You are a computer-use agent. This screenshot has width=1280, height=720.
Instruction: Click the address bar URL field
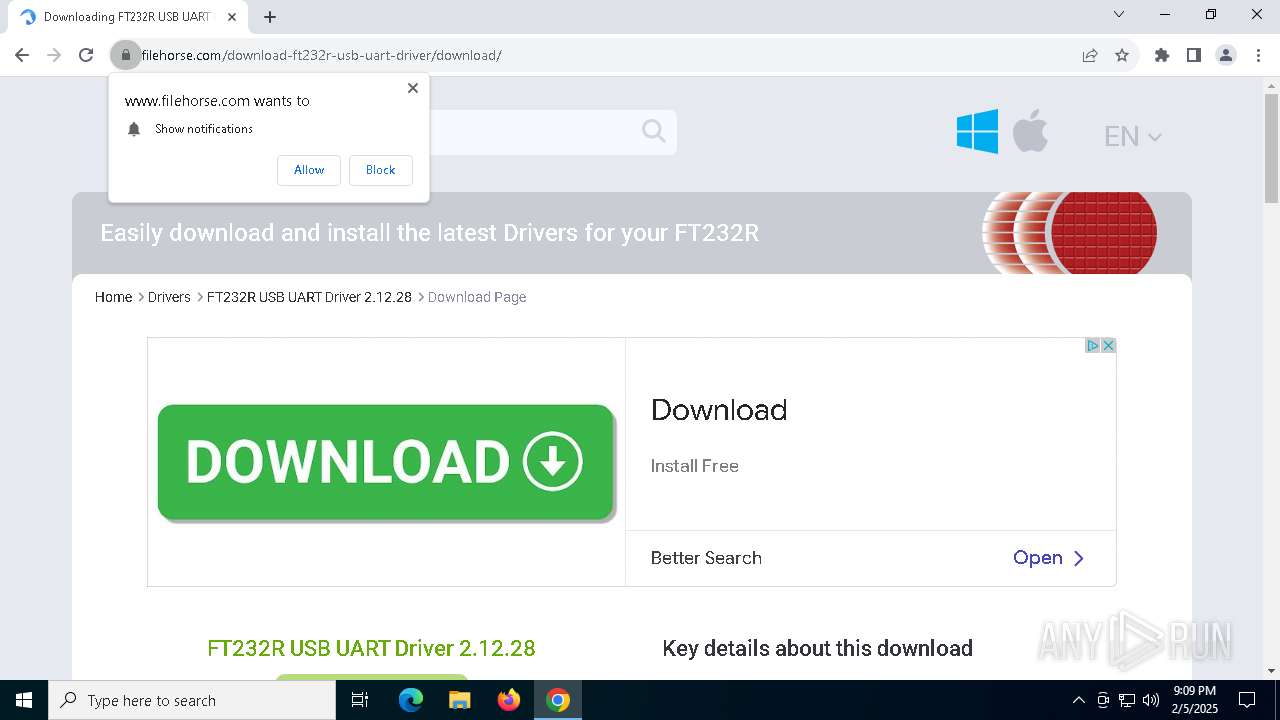pos(600,55)
